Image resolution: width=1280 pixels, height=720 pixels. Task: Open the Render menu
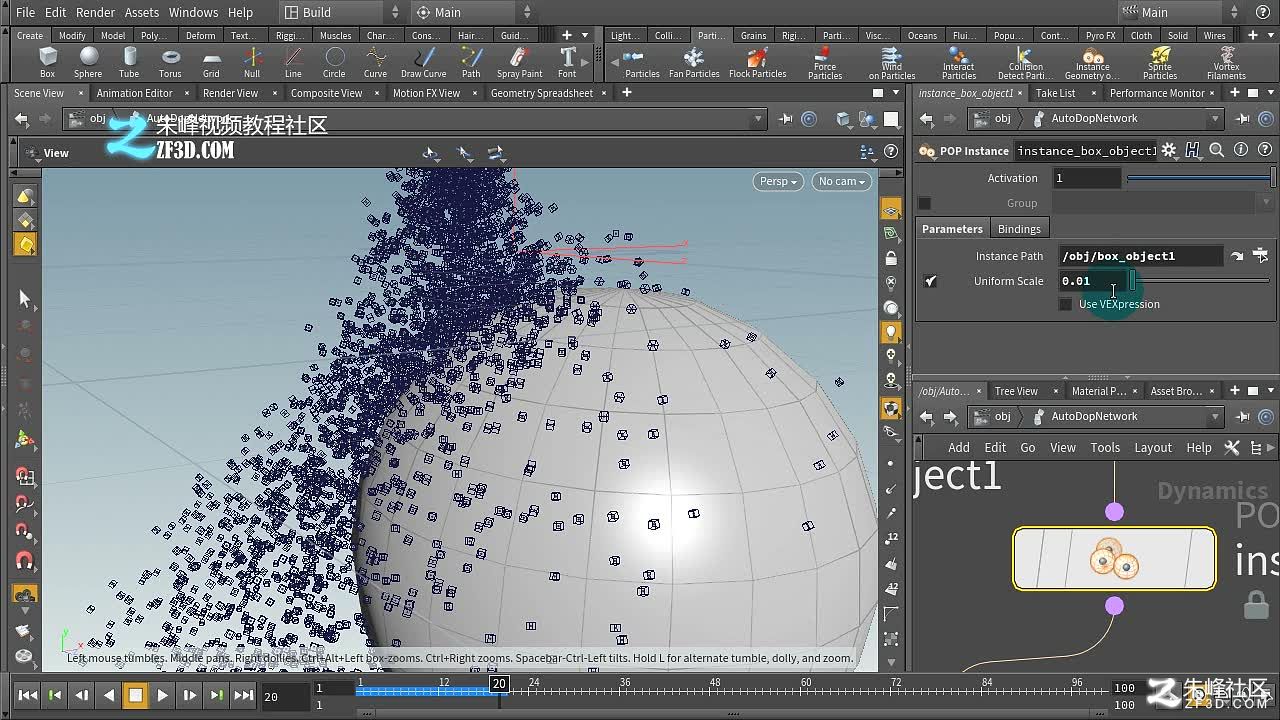(x=96, y=12)
